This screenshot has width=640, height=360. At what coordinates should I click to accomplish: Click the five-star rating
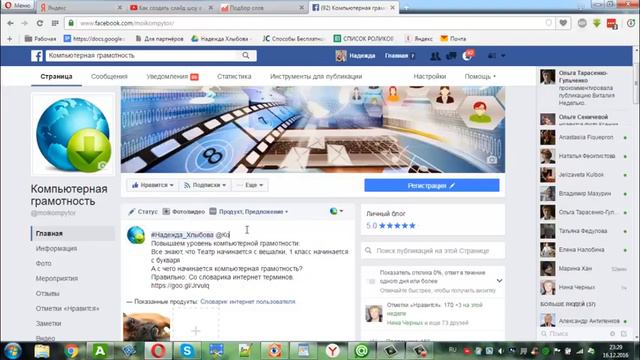coord(397,226)
